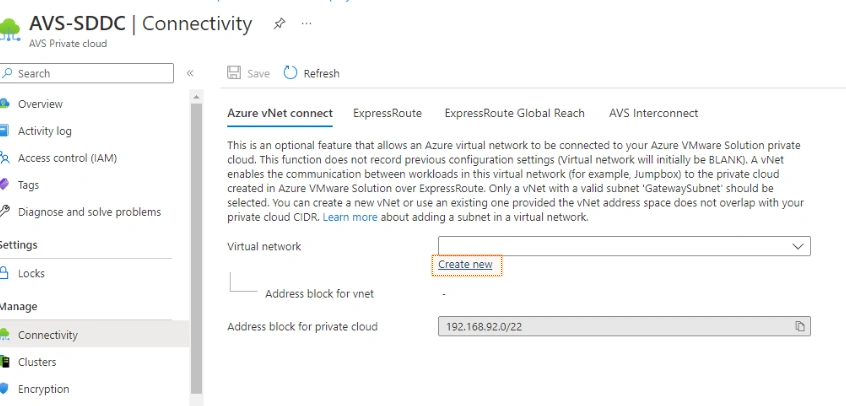
Task: Select Connectivity under Manage
Action: [47, 335]
